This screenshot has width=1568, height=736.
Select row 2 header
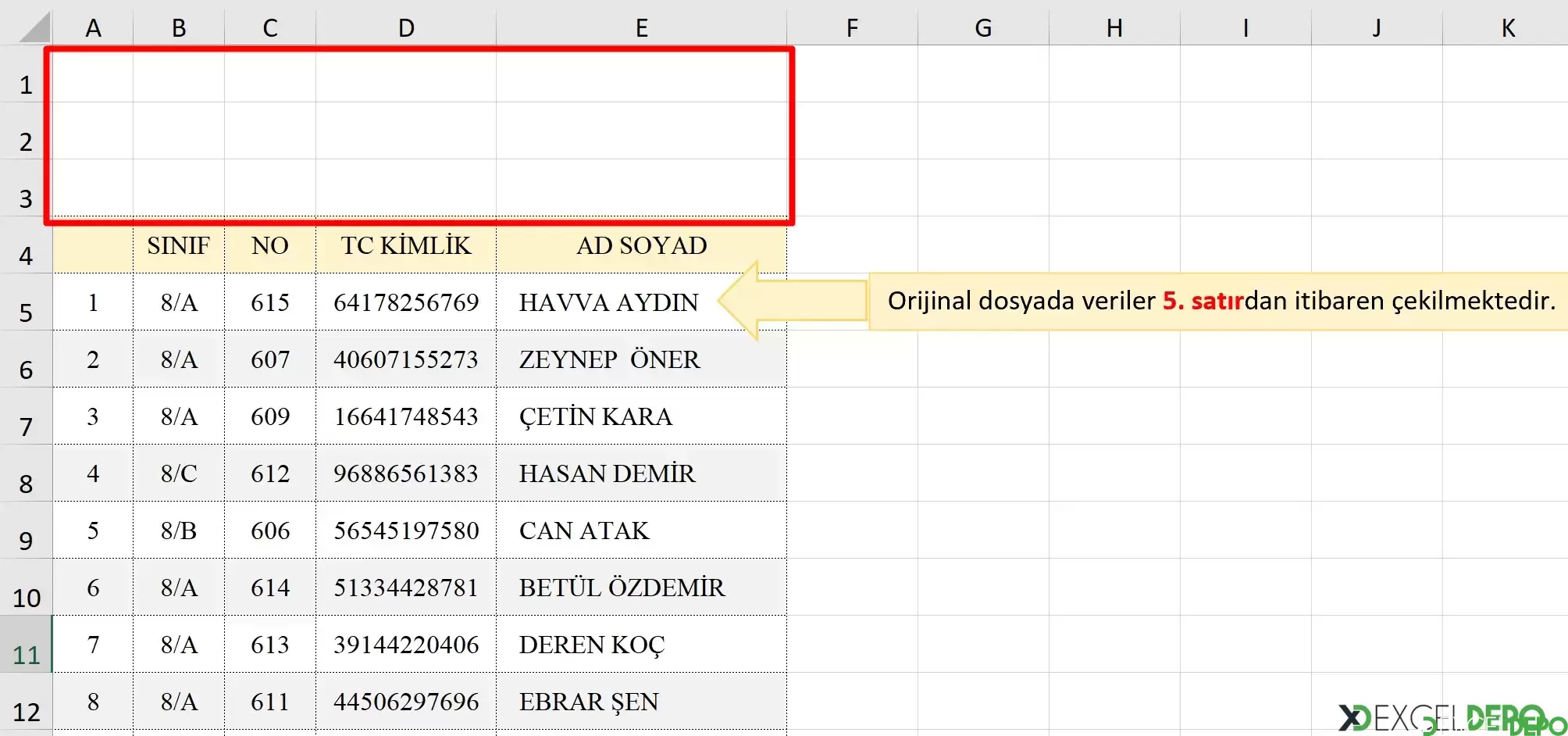point(26,130)
